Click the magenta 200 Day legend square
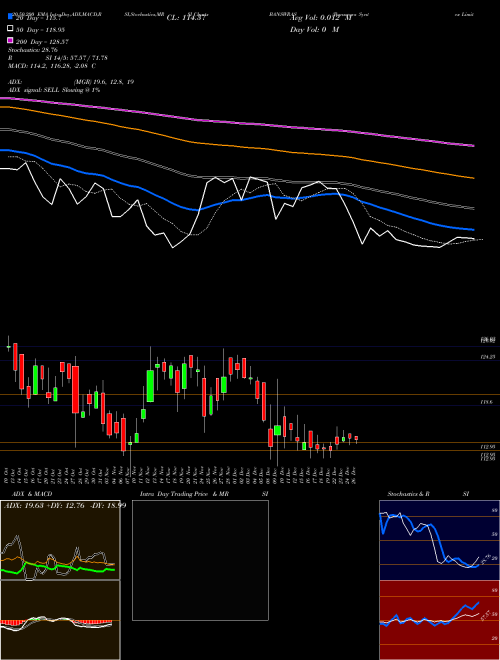 (11, 41)
